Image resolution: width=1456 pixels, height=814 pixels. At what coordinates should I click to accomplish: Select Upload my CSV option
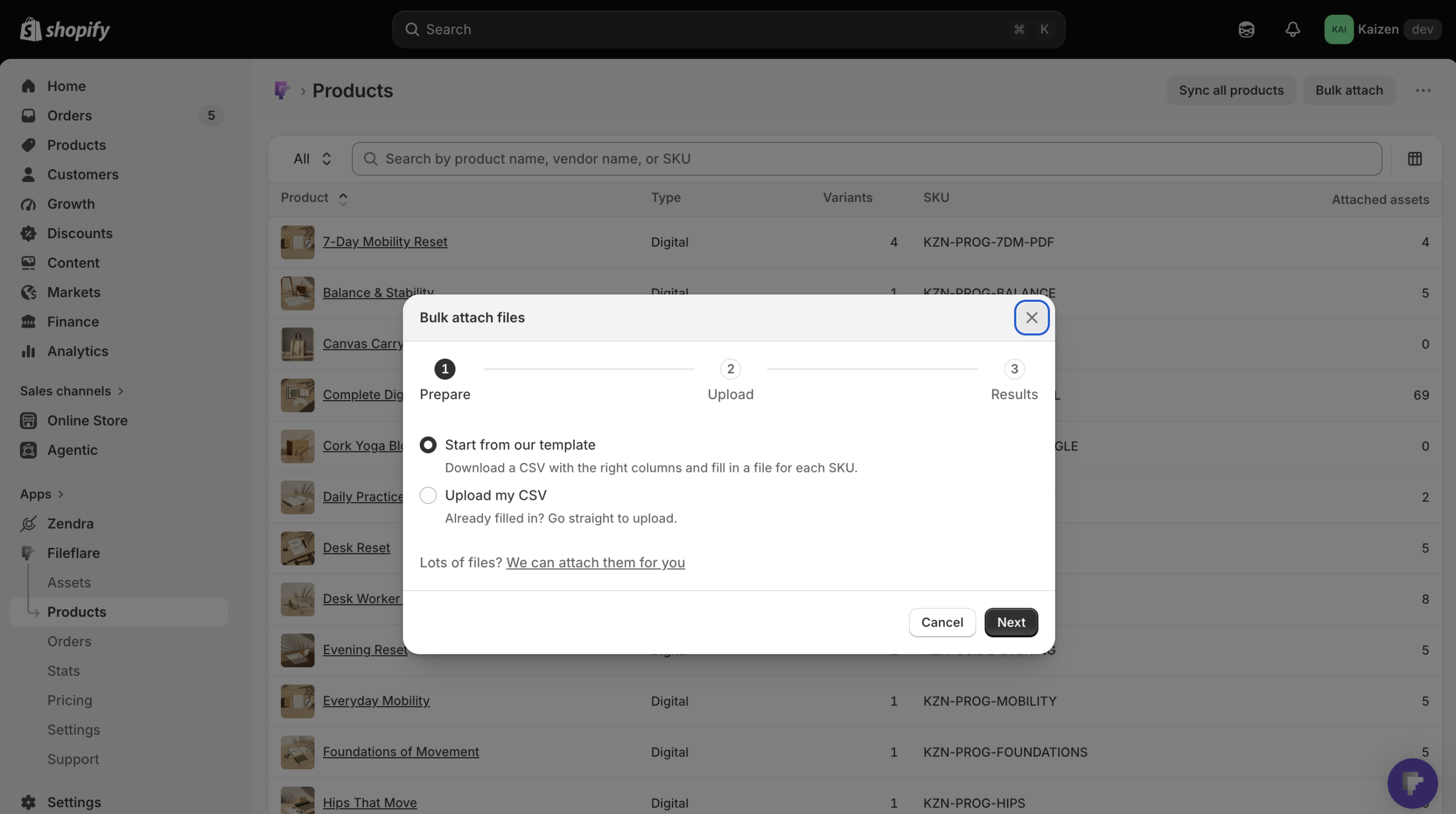click(x=428, y=495)
